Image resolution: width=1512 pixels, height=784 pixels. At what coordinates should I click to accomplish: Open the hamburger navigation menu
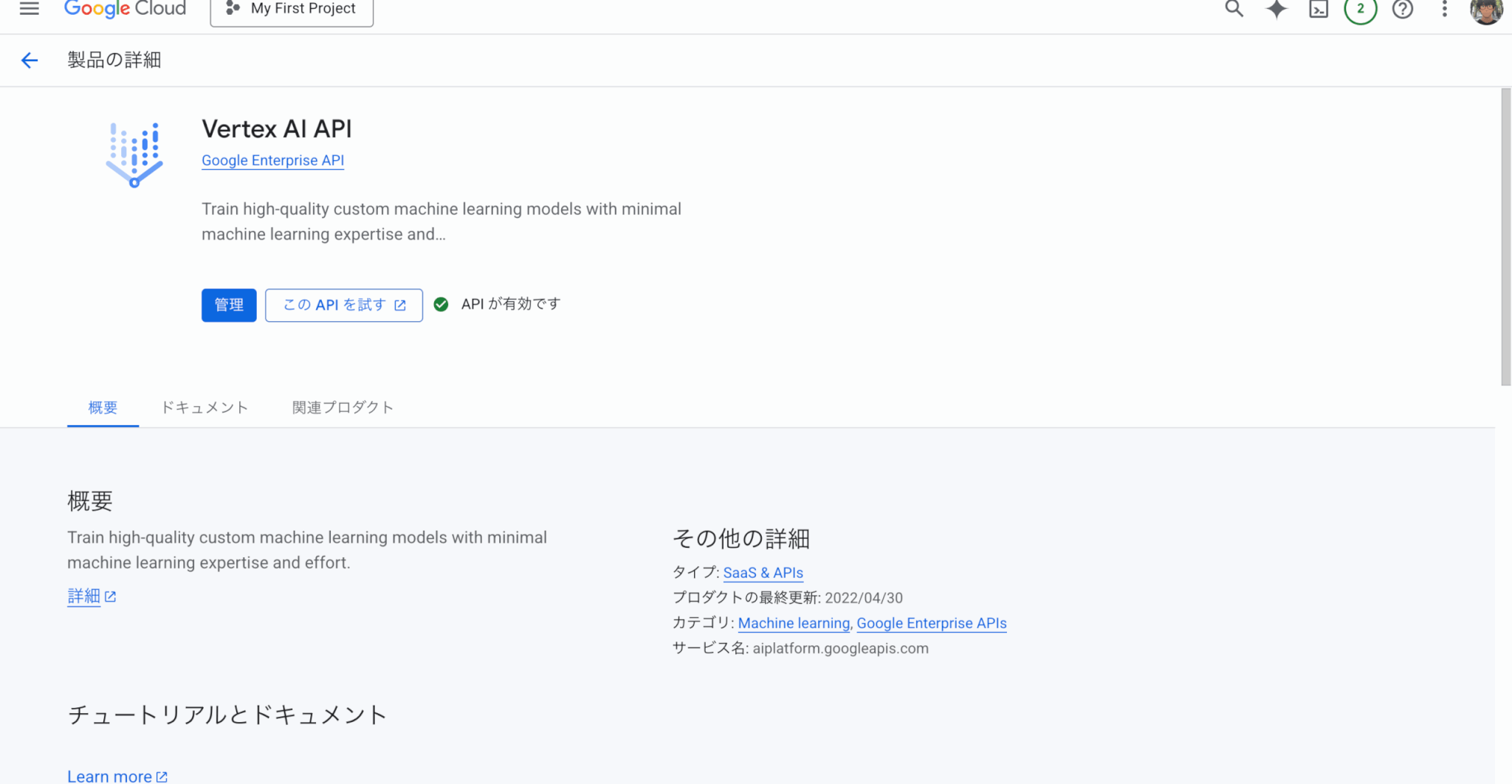30,9
